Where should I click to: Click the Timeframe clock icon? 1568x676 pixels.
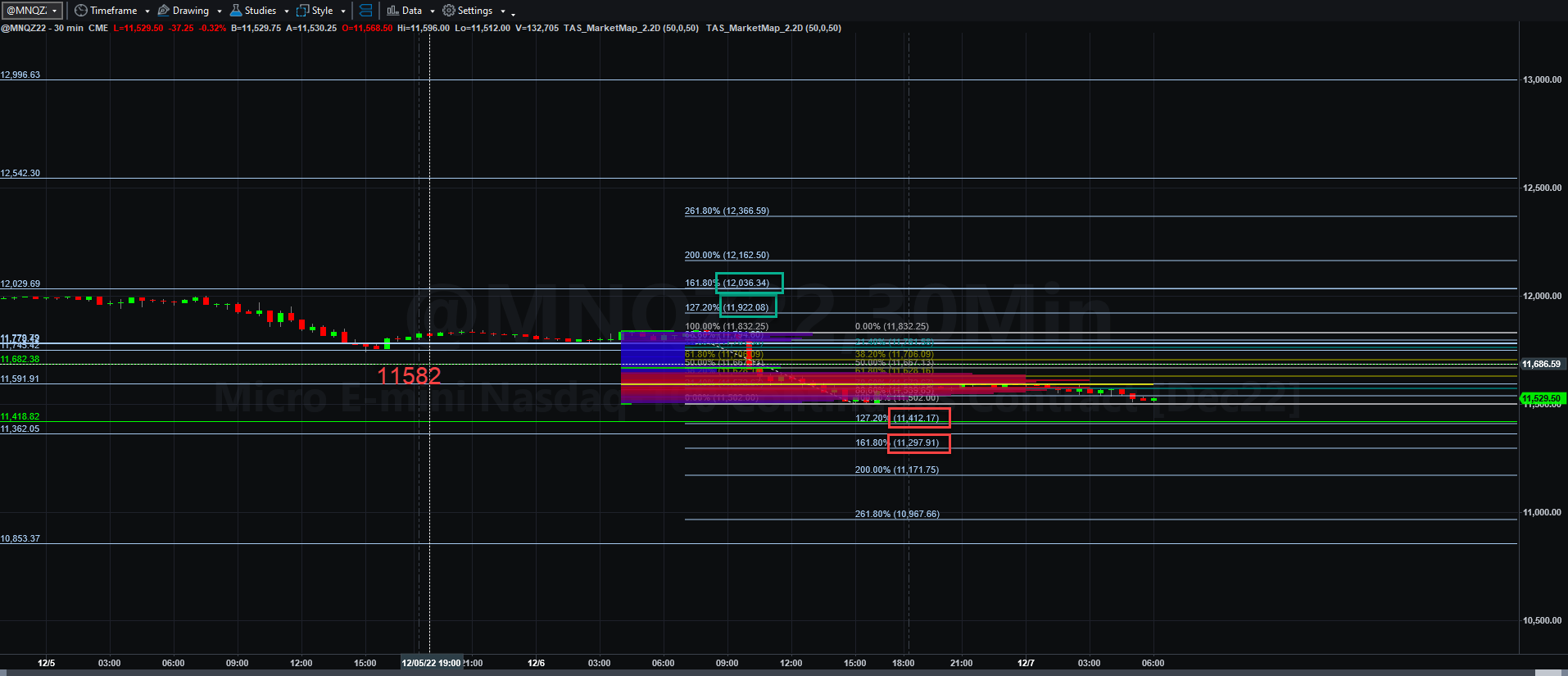[x=80, y=11]
